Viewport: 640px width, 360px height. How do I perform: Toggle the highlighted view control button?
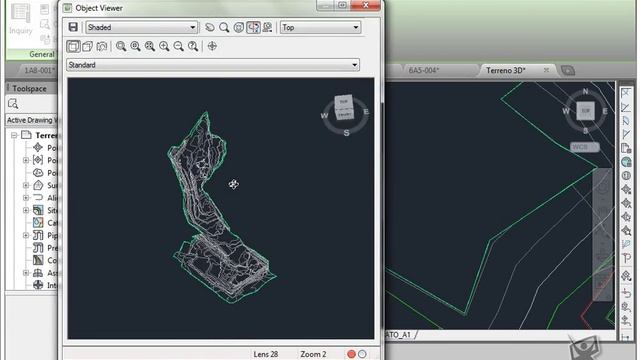point(253,27)
